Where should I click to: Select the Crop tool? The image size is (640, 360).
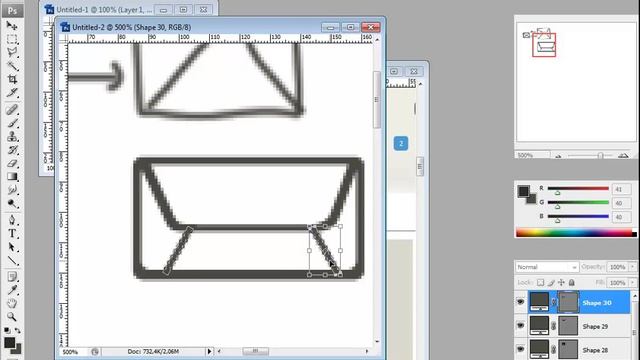point(12,79)
